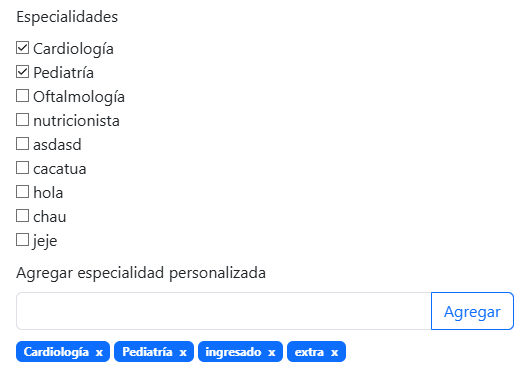Check the cacatua specialty box
The image size is (530, 369).
coord(22,168)
